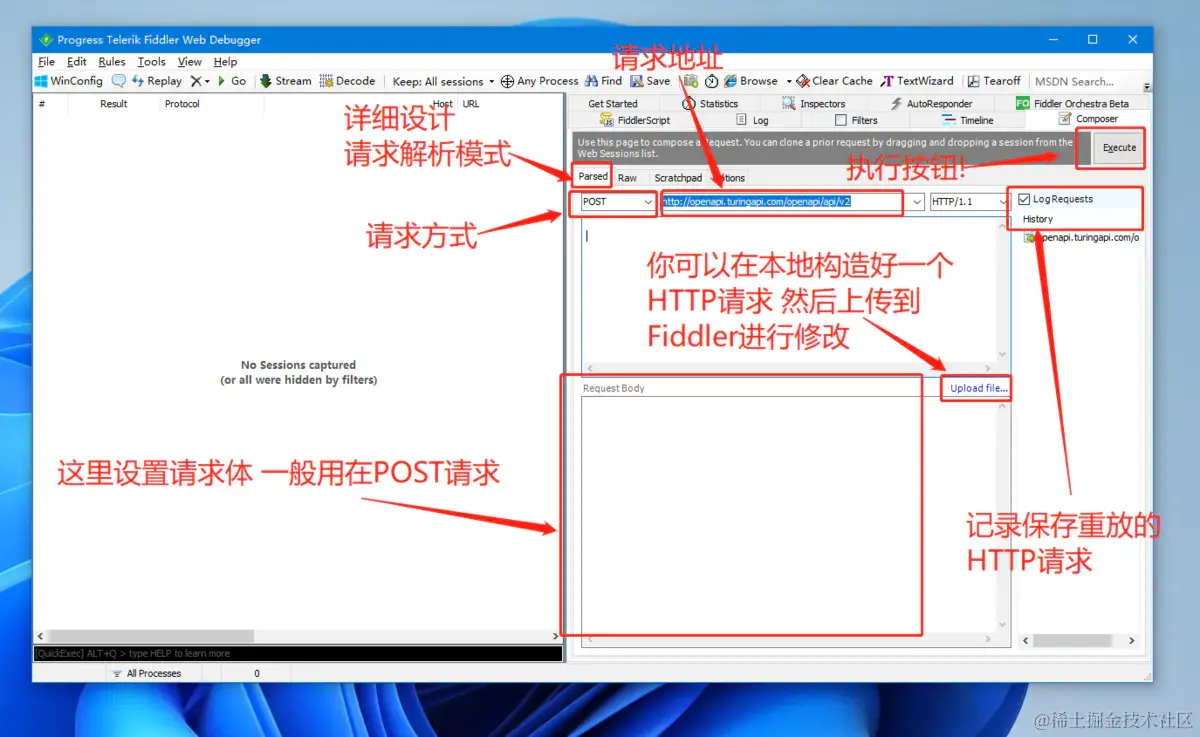
Task: Enable the Log Requests checkbox
Action: tap(1024, 199)
